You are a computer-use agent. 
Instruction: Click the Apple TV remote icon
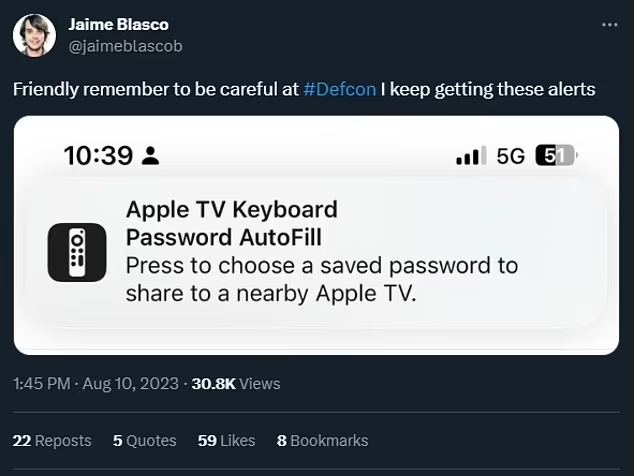(77, 252)
